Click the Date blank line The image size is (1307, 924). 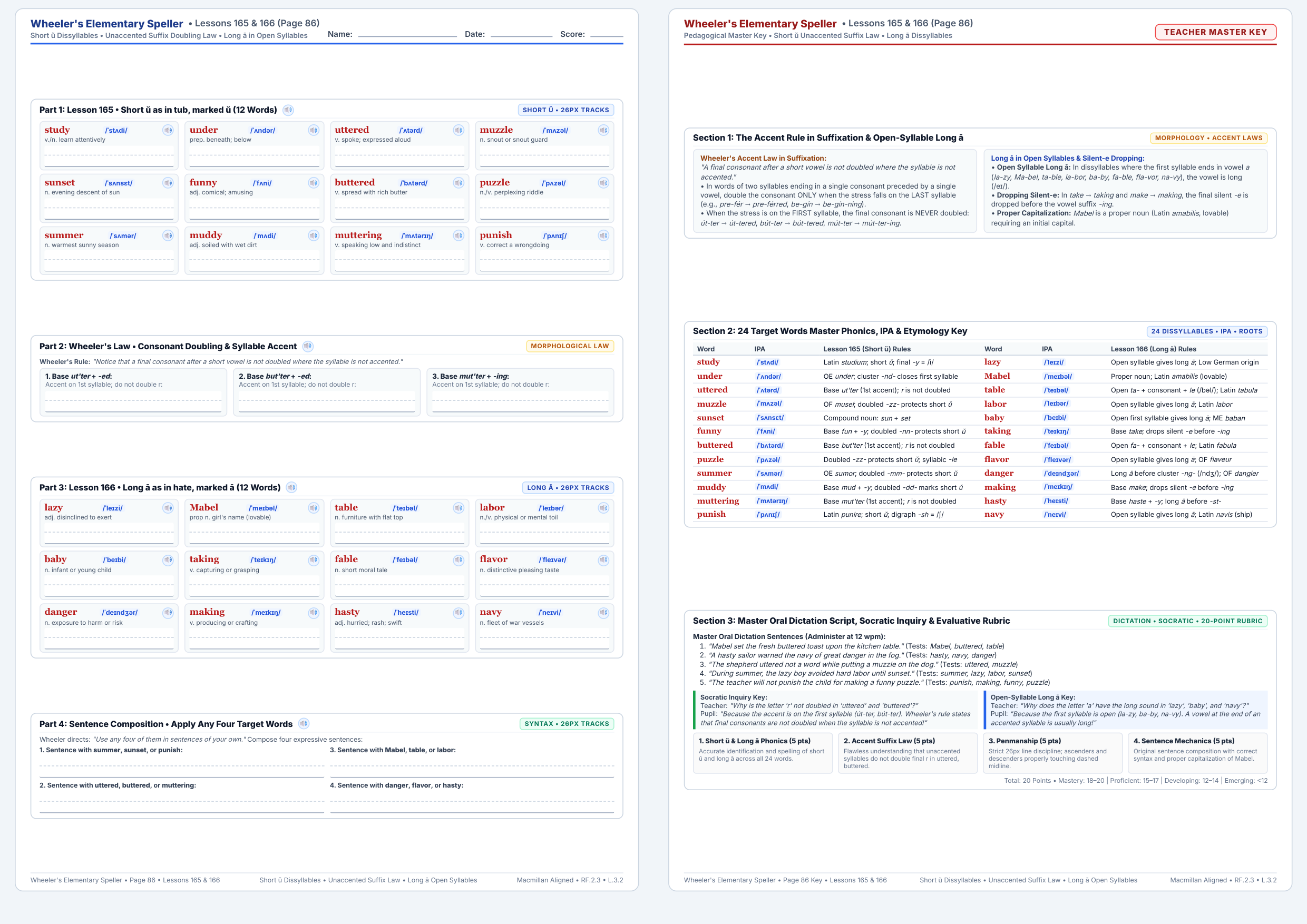click(521, 34)
